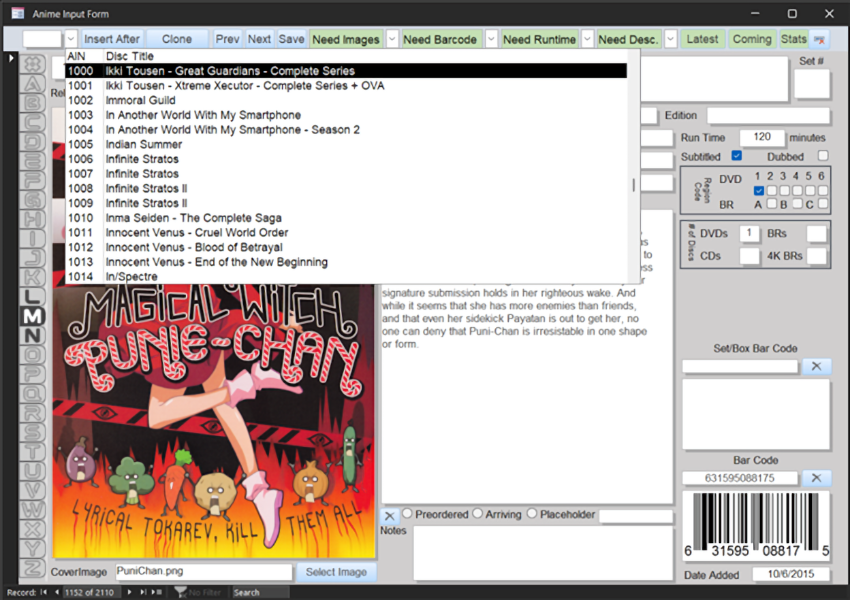
Task: Jump to titles starting with W
Action: coord(32,510)
